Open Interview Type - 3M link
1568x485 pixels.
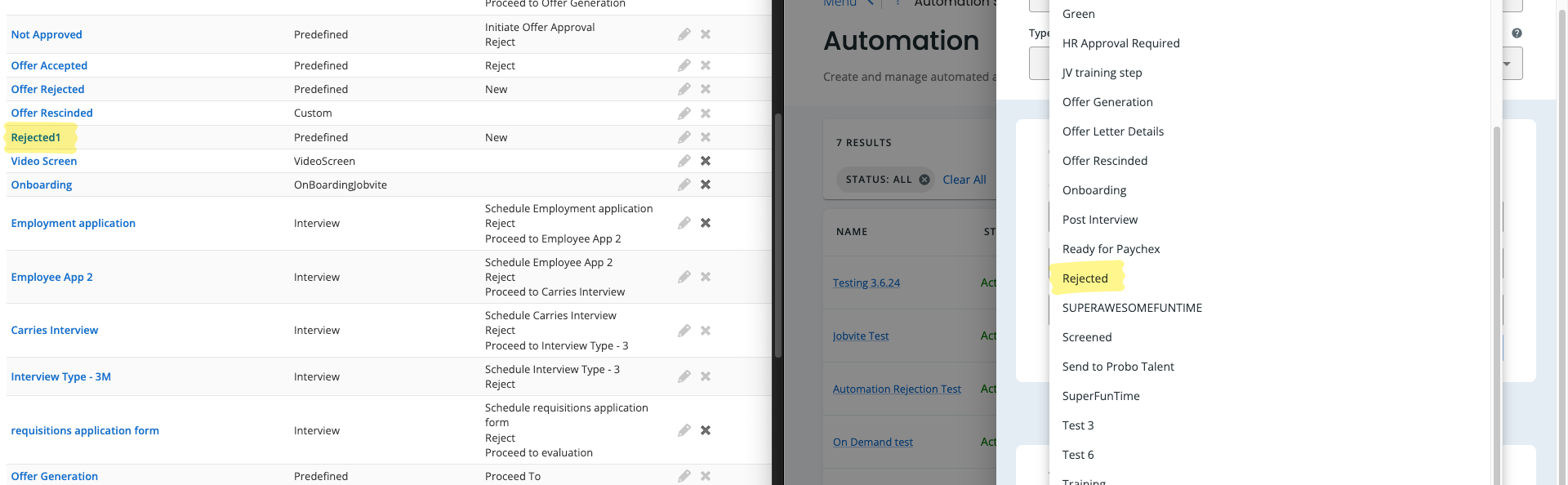(x=61, y=376)
